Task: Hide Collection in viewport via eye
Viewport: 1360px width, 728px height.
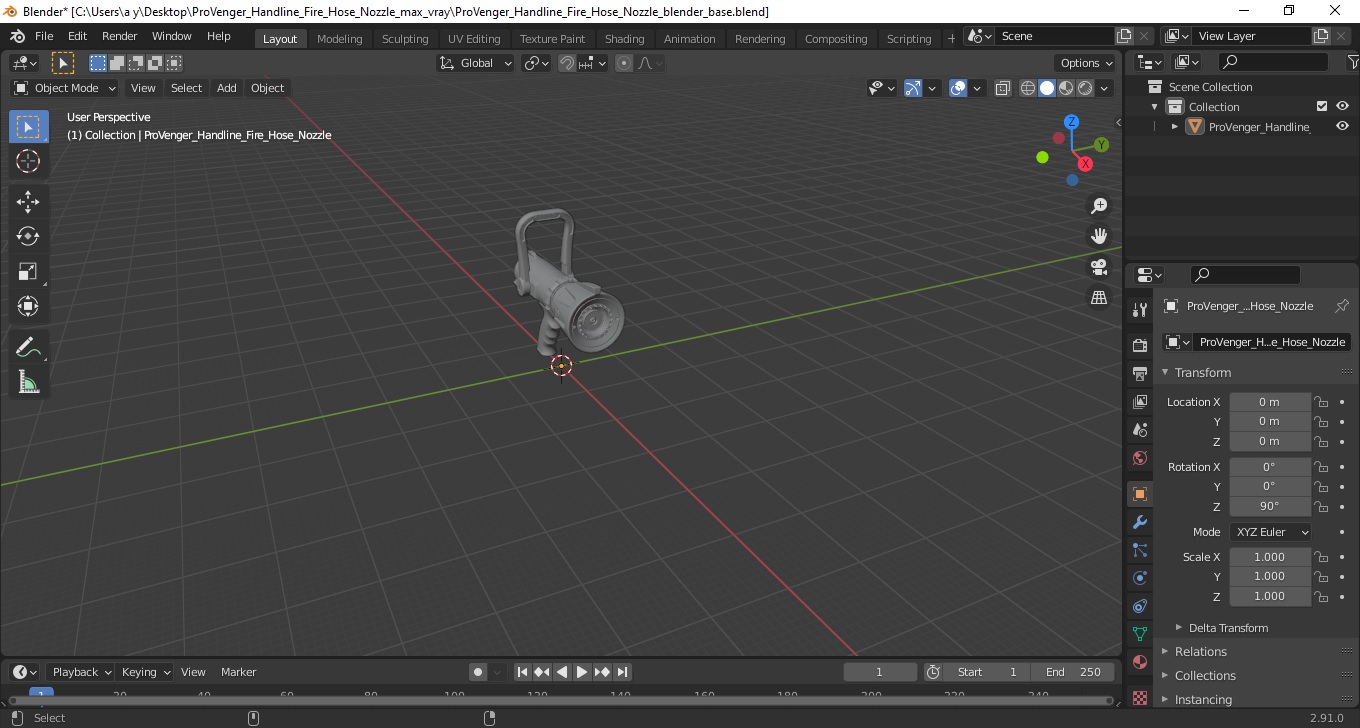Action: [x=1342, y=106]
